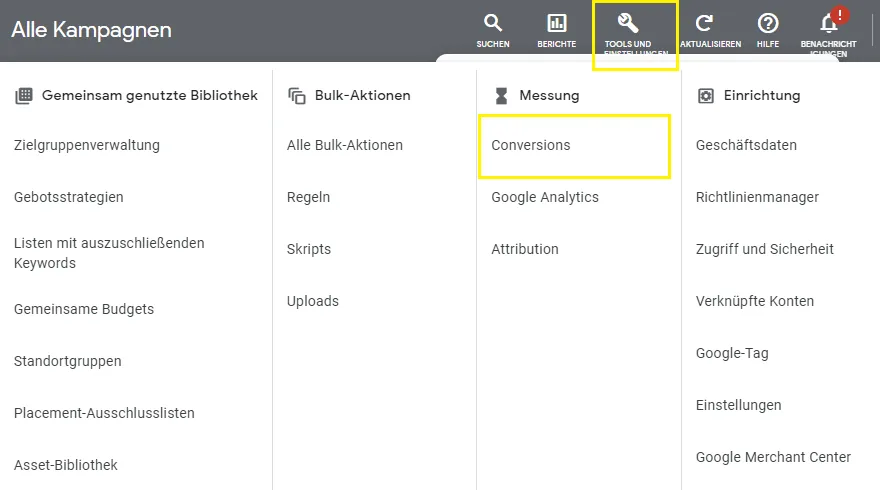Open Richtlinienmanager
This screenshot has width=880, height=490.
coord(757,197)
